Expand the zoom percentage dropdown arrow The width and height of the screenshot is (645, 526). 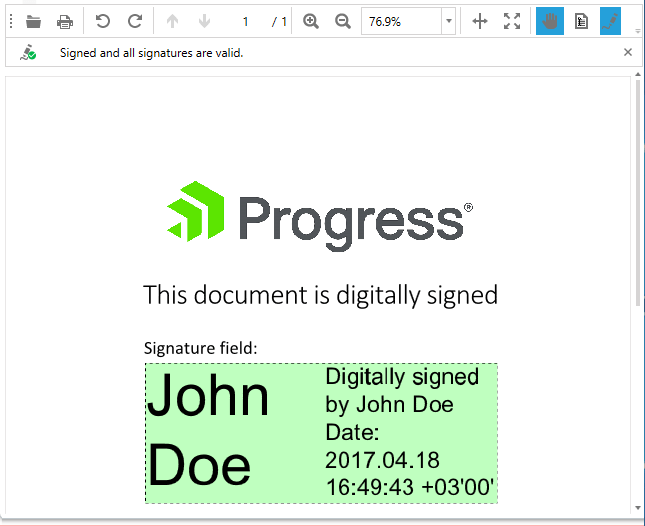tap(449, 21)
